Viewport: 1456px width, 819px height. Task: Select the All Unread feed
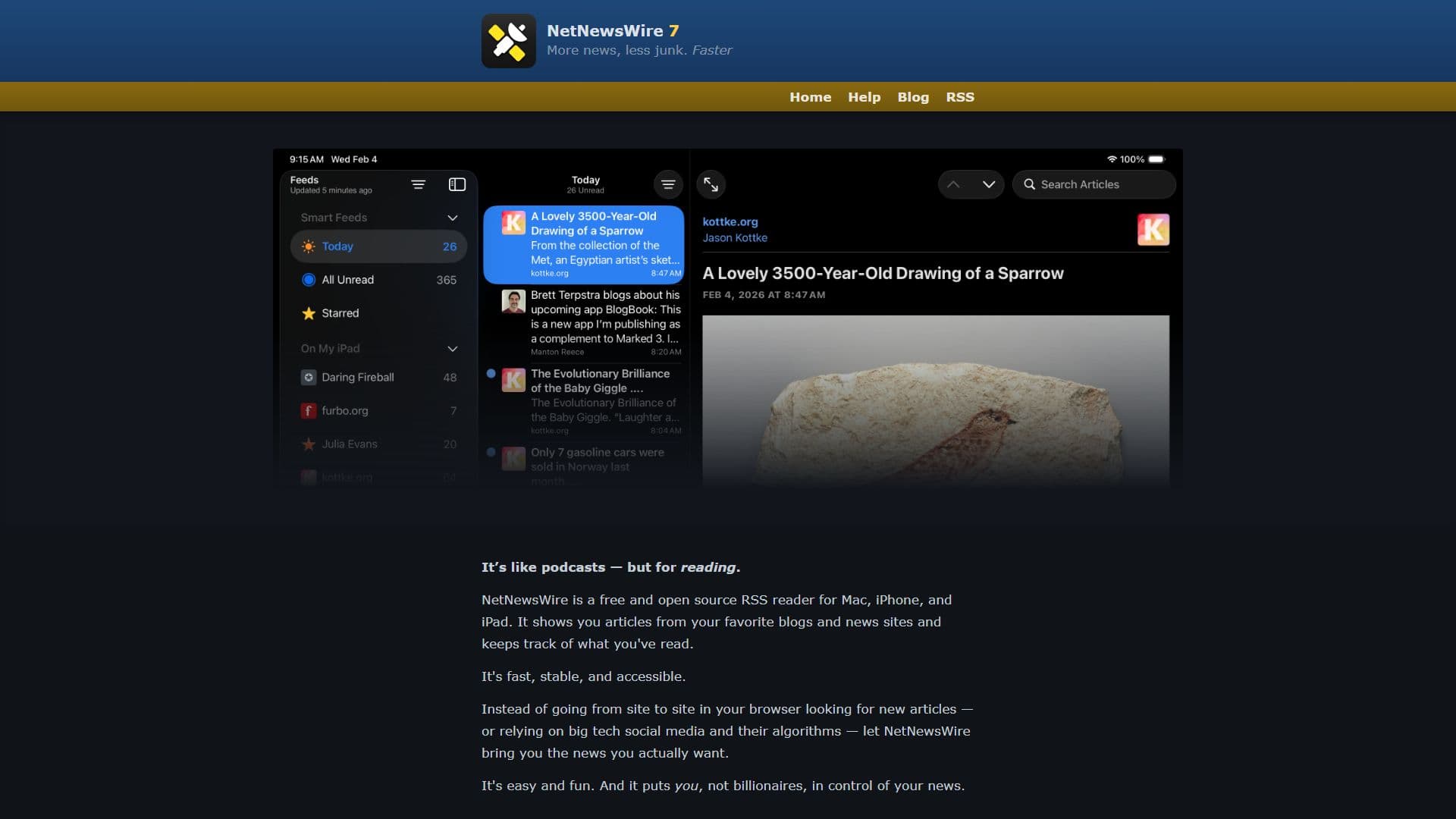click(378, 280)
